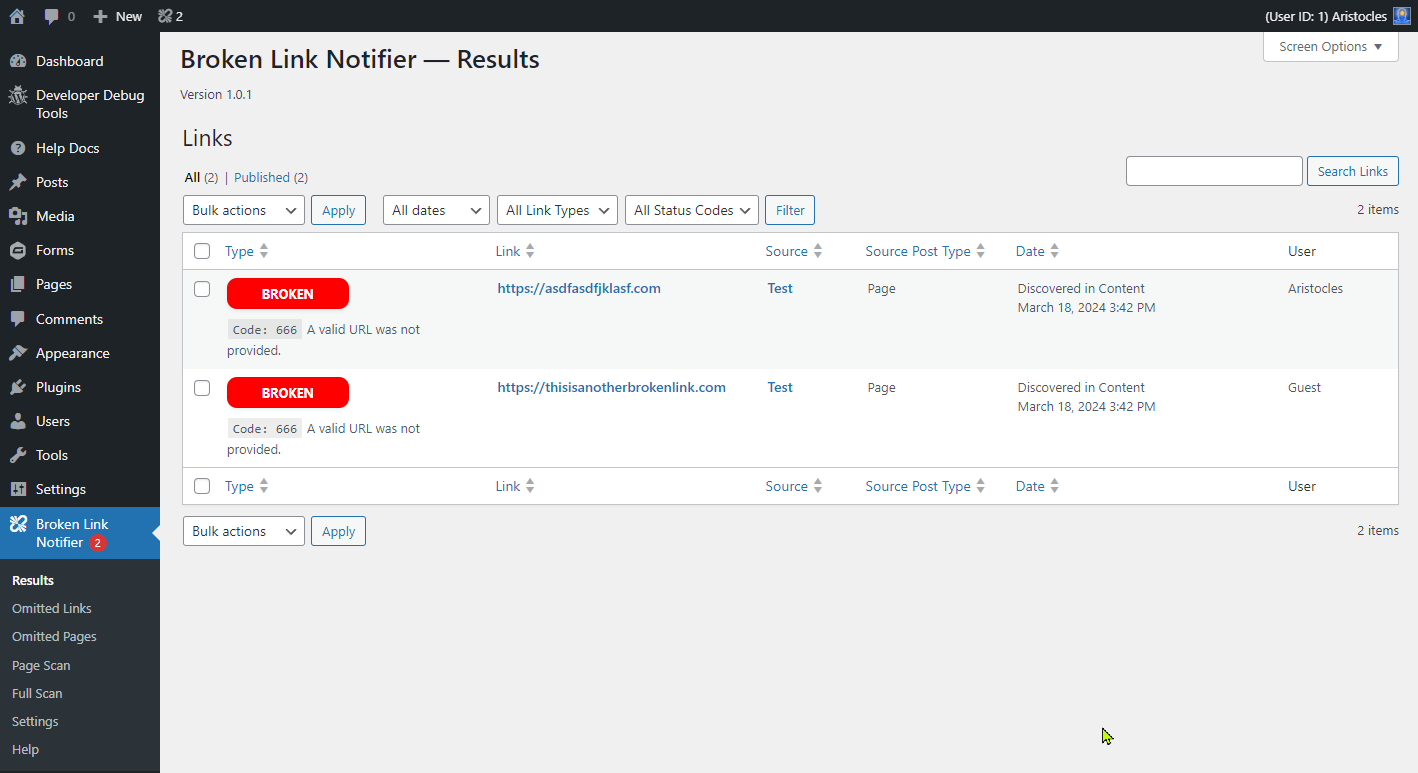Click the home icon in the admin bar

pos(16,15)
